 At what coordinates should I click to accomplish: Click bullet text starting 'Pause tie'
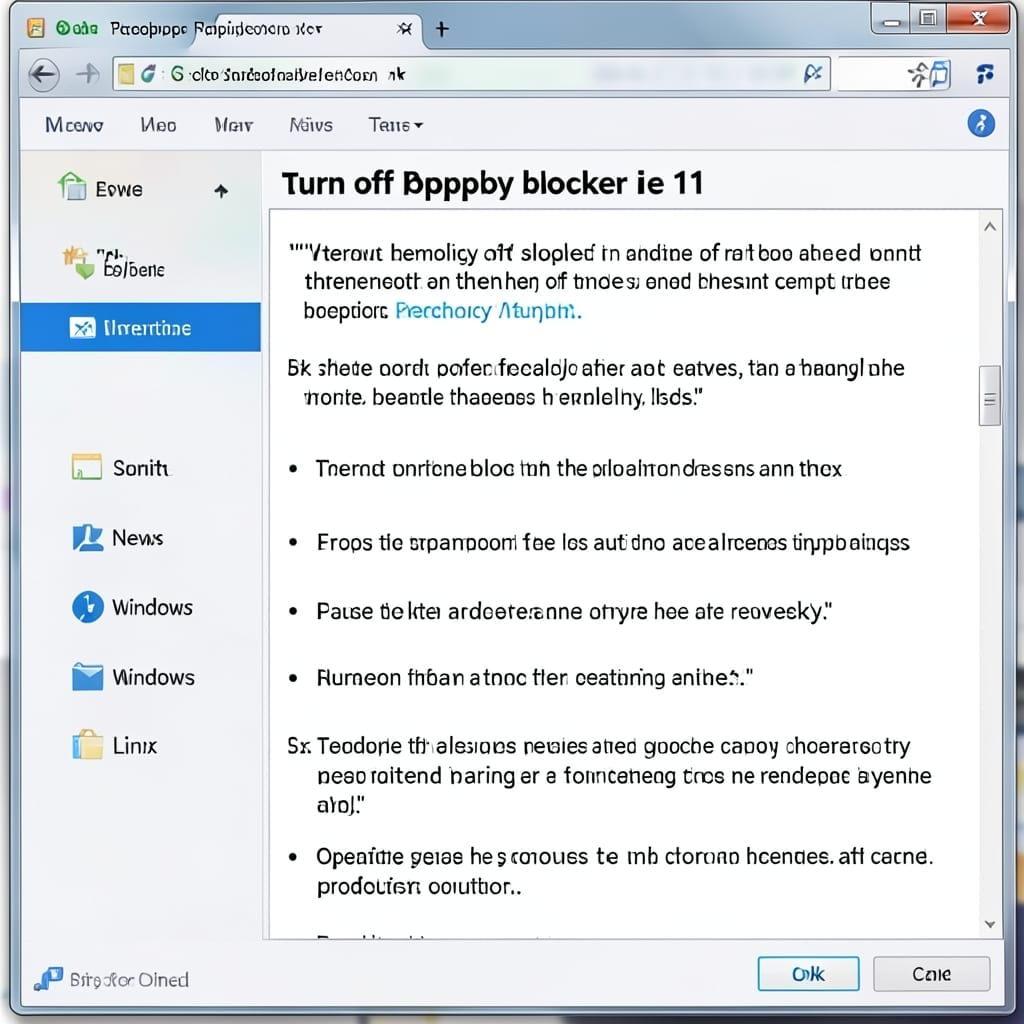(574, 612)
